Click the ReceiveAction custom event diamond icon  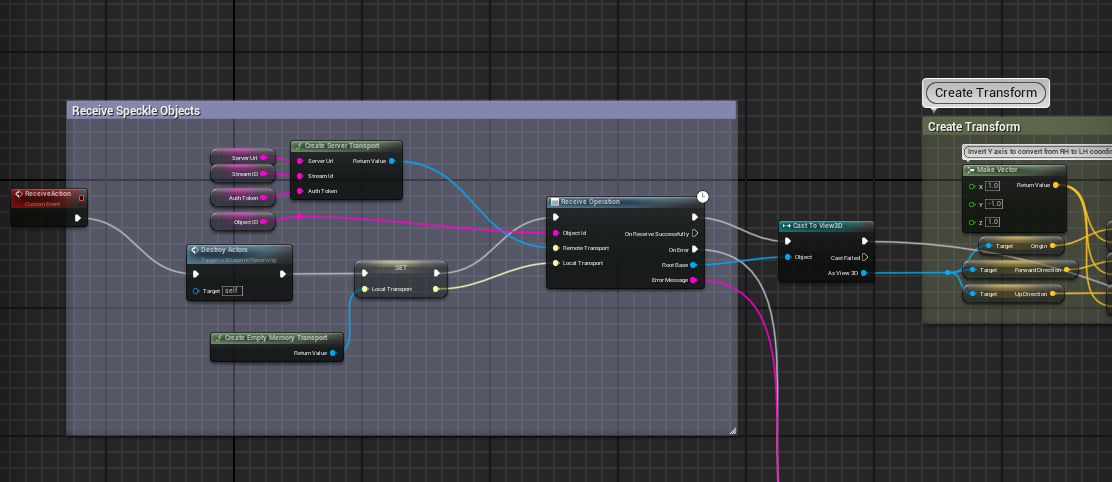[18, 194]
